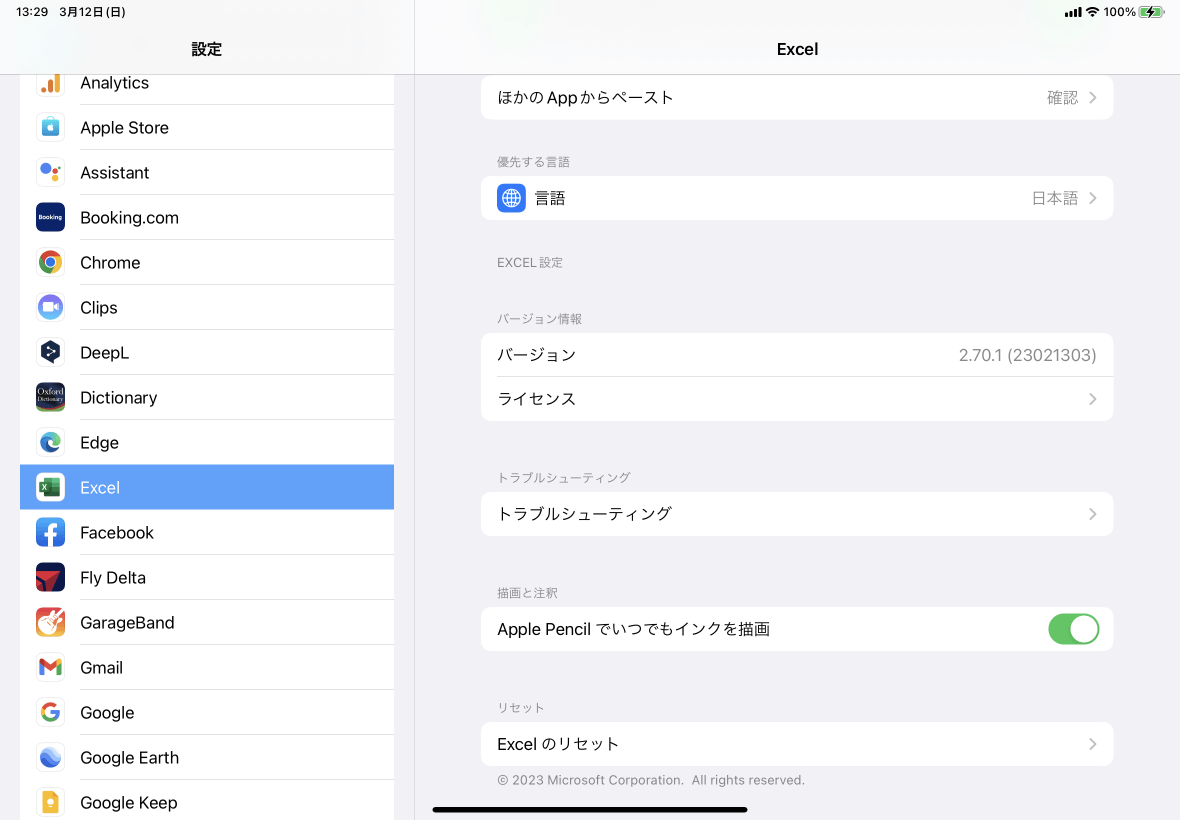Select Google Keep row label
The image size is (1180, 820).
pyautogui.click(x=129, y=803)
